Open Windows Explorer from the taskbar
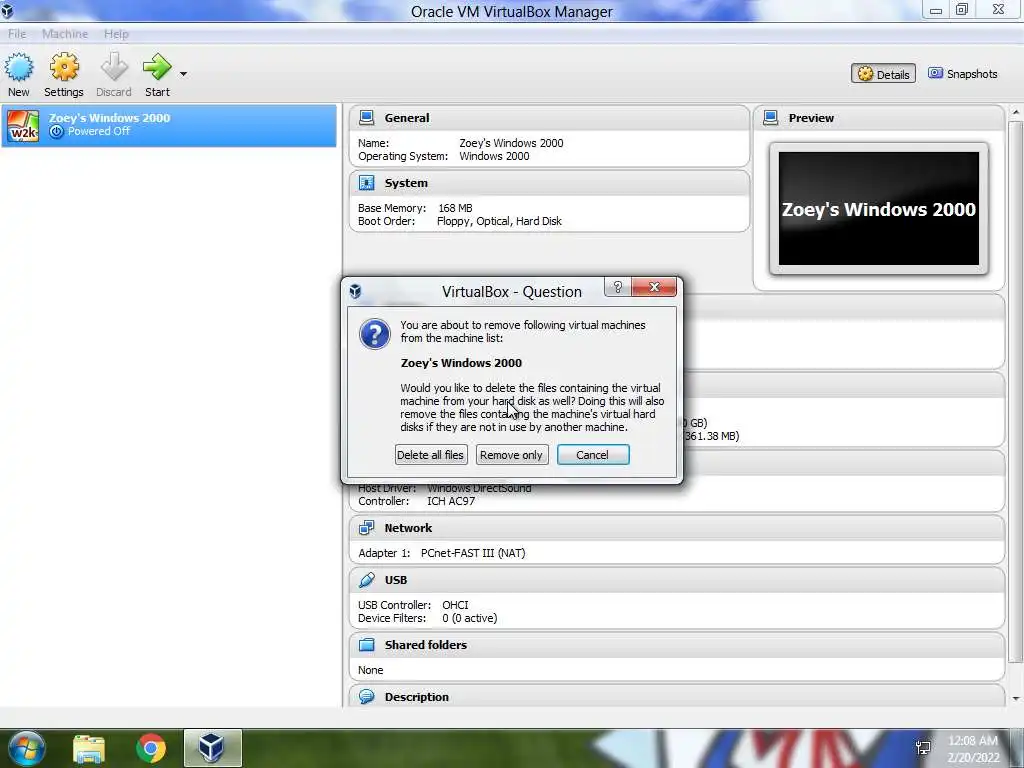The image size is (1024, 768). (x=89, y=748)
